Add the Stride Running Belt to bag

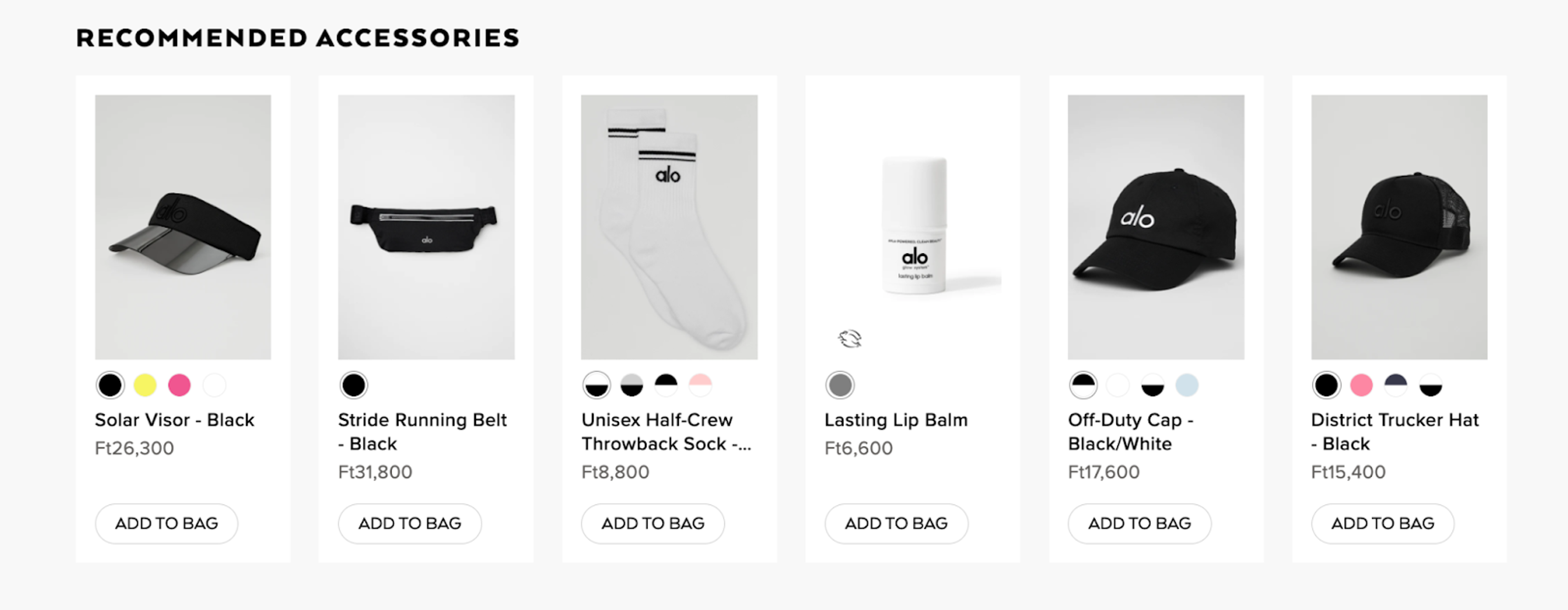click(x=409, y=523)
